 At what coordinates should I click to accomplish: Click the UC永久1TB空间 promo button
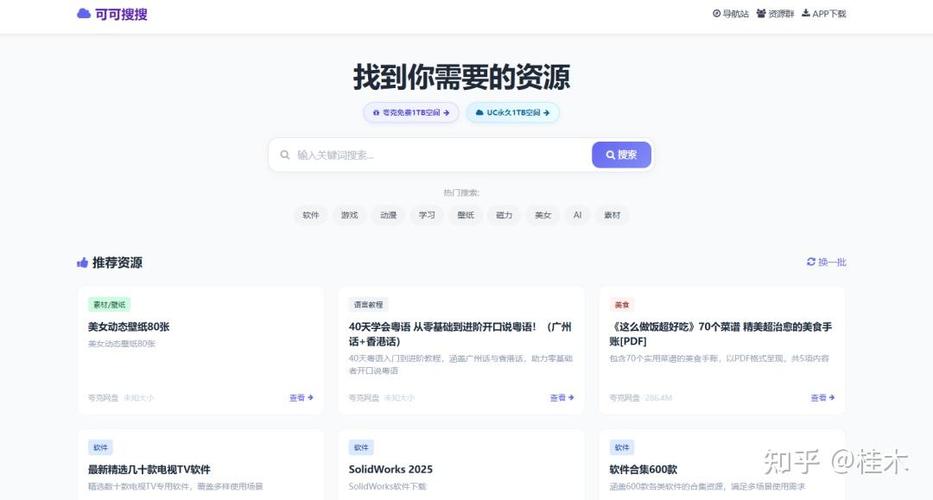tap(512, 112)
